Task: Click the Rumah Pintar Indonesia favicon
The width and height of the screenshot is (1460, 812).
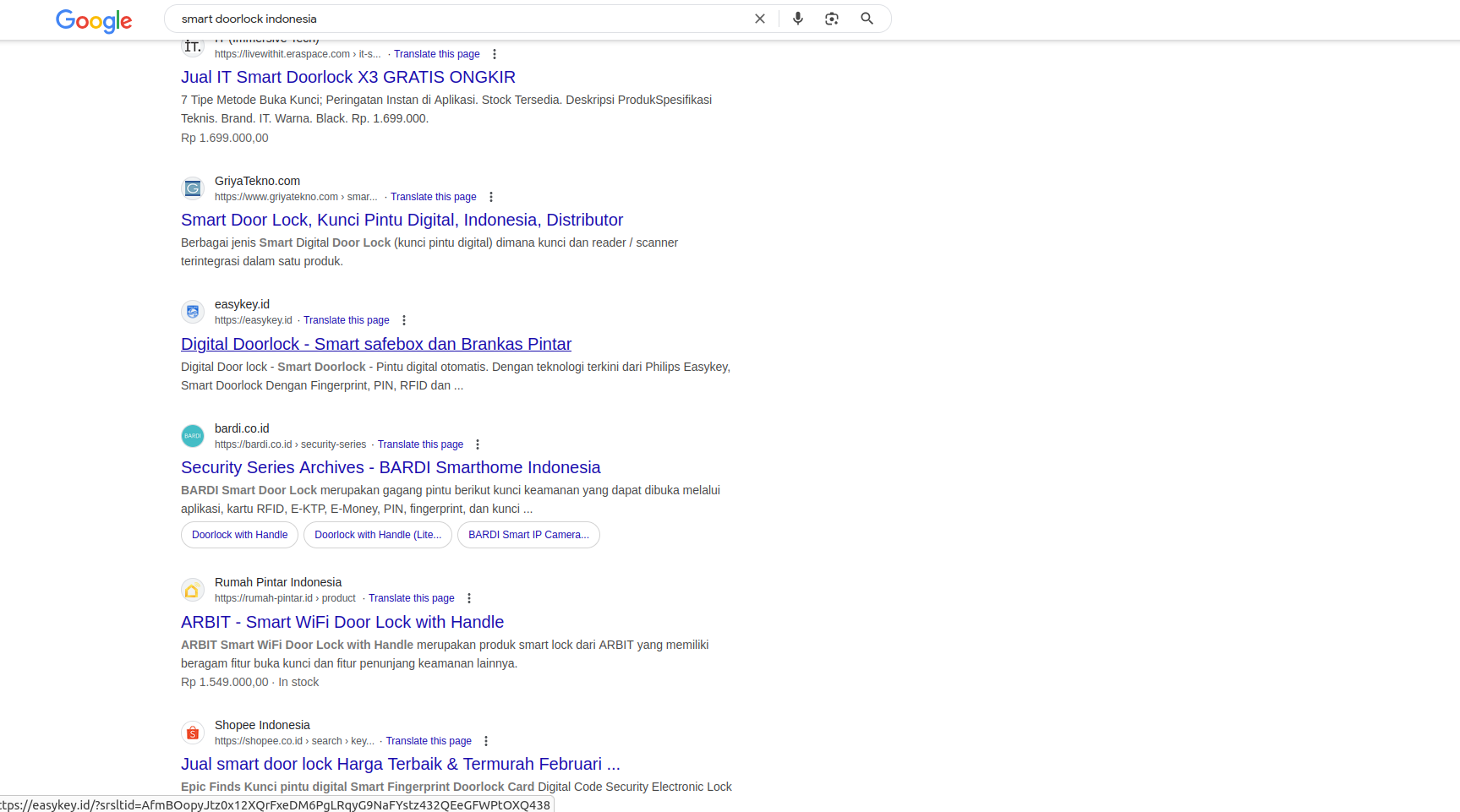Action: coord(193,590)
